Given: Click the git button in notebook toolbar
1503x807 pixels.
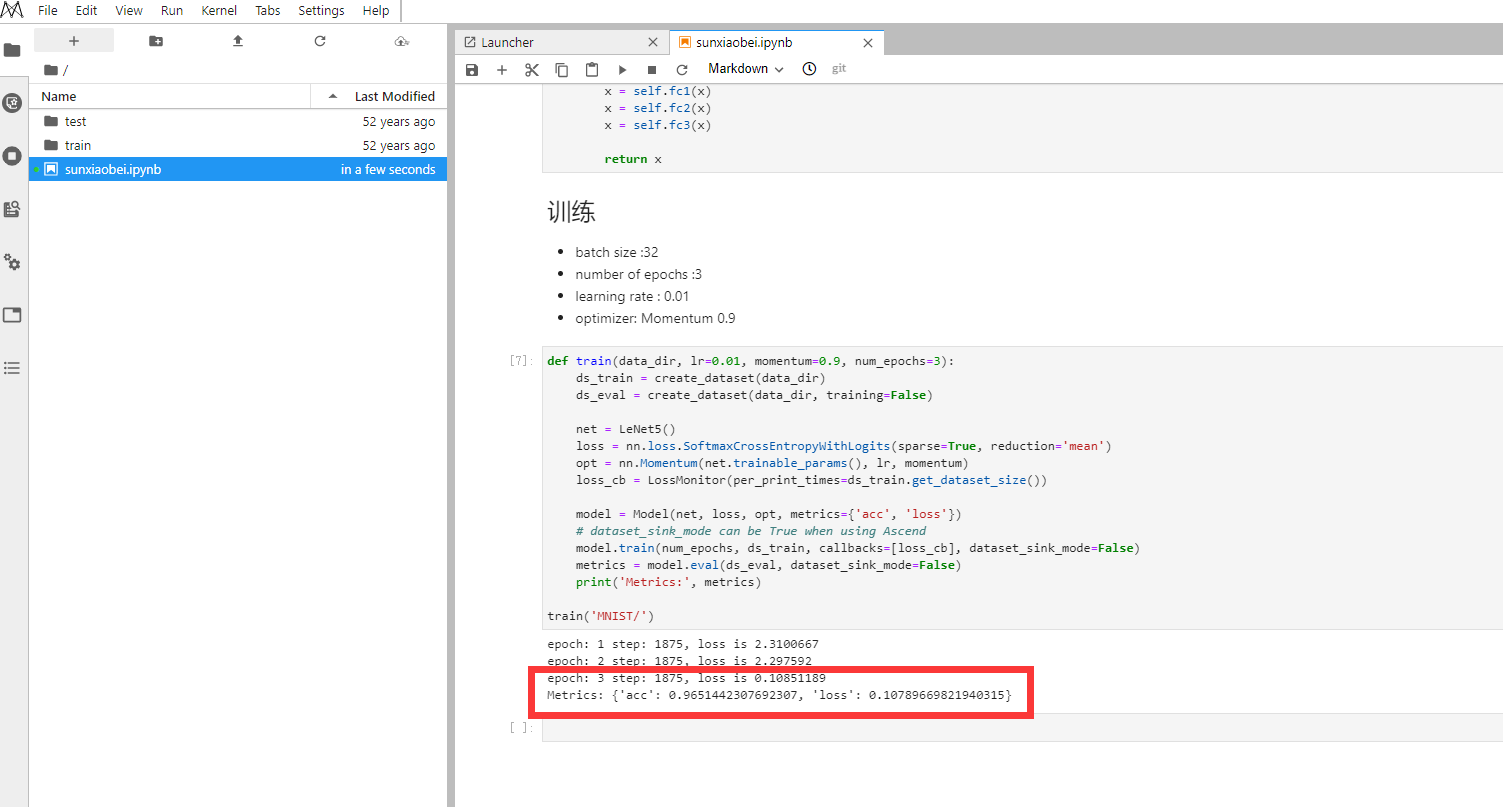Looking at the screenshot, I should pos(839,69).
